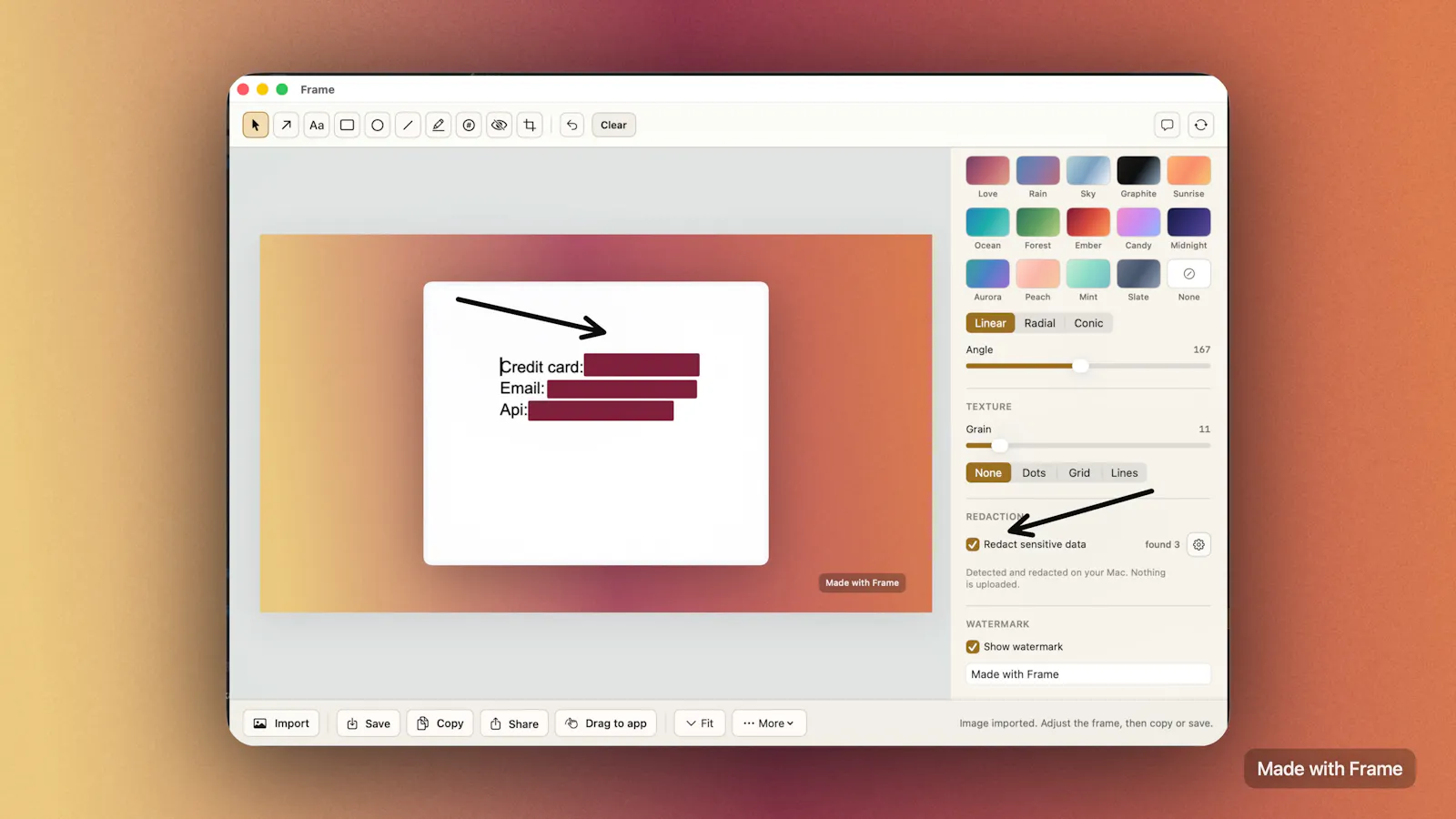Choose the Love gradient background

click(x=987, y=170)
